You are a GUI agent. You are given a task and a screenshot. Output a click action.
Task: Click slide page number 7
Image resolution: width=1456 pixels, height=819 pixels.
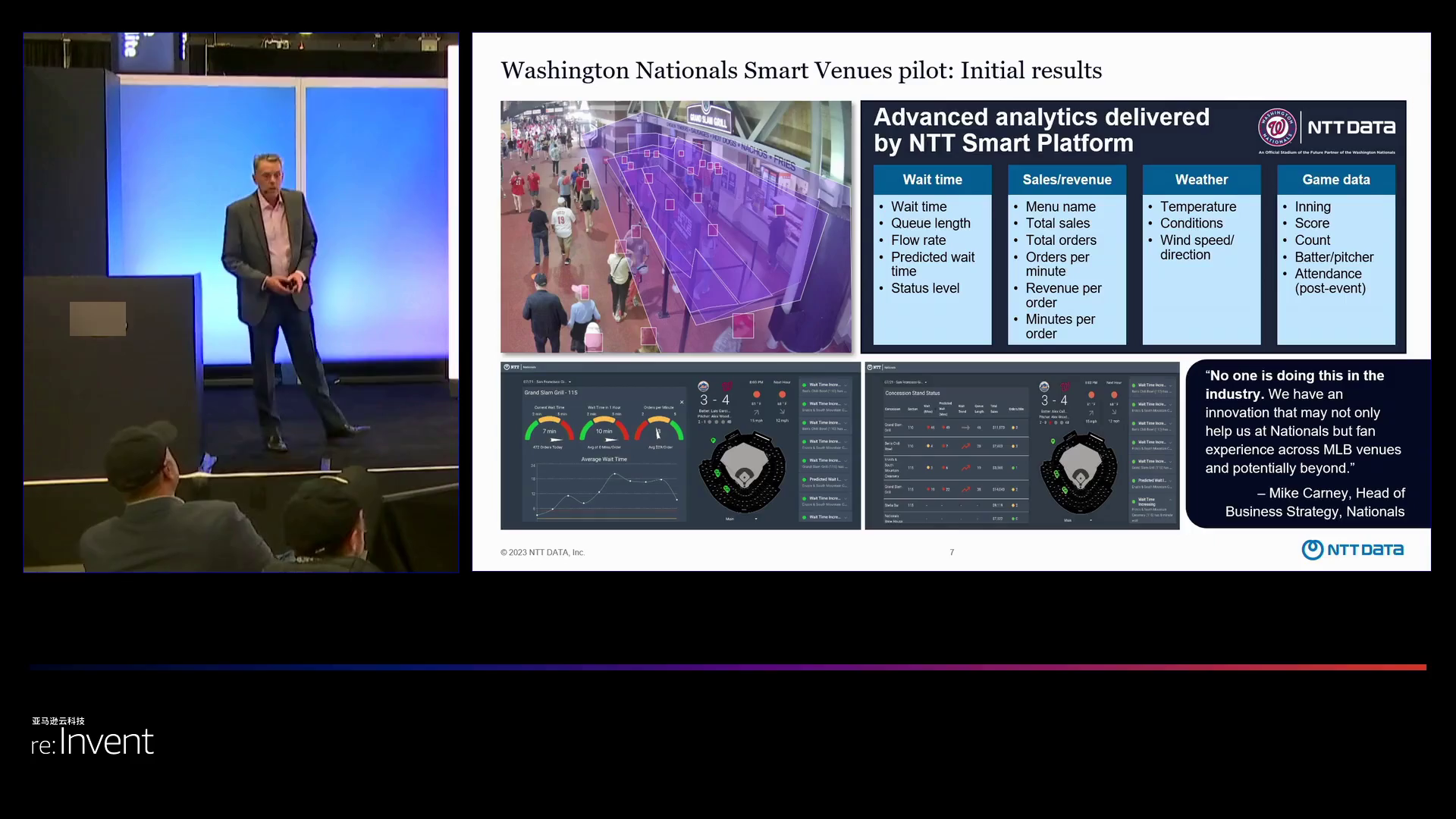952,552
